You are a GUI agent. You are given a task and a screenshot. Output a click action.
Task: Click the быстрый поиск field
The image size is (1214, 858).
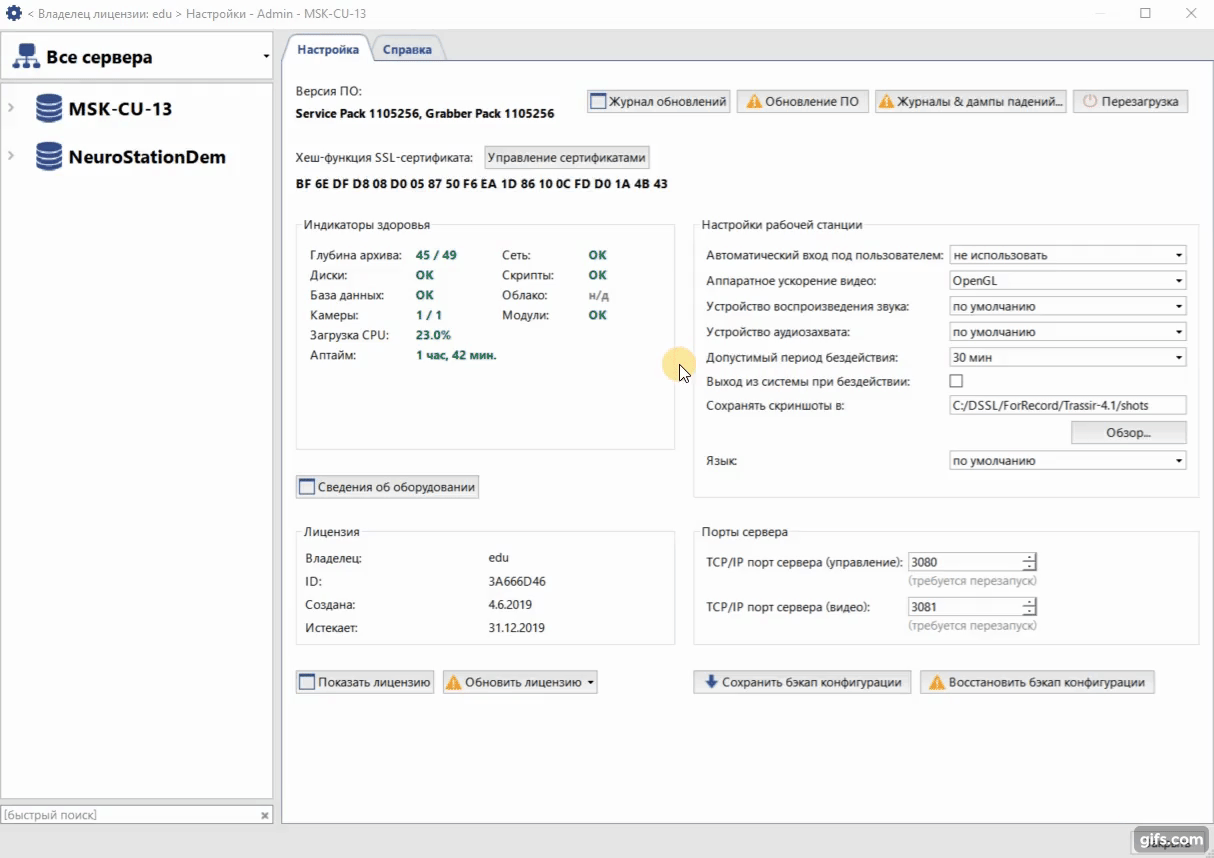click(129, 815)
